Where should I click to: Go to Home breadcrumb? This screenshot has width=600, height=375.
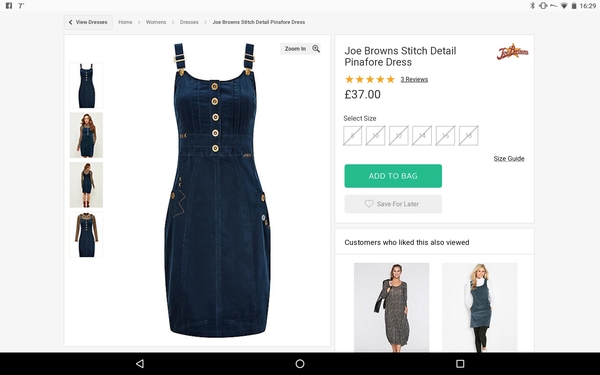pyautogui.click(x=125, y=22)
